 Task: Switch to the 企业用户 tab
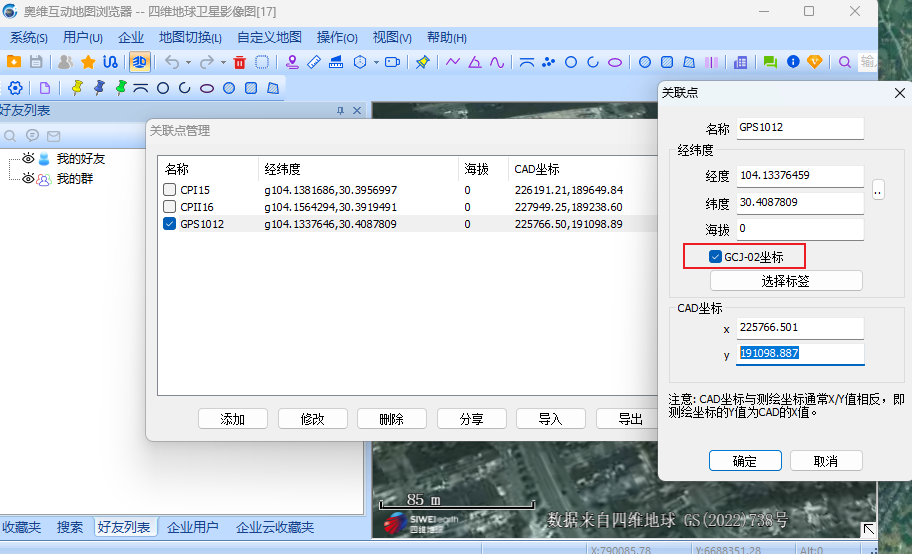(192, 527)
